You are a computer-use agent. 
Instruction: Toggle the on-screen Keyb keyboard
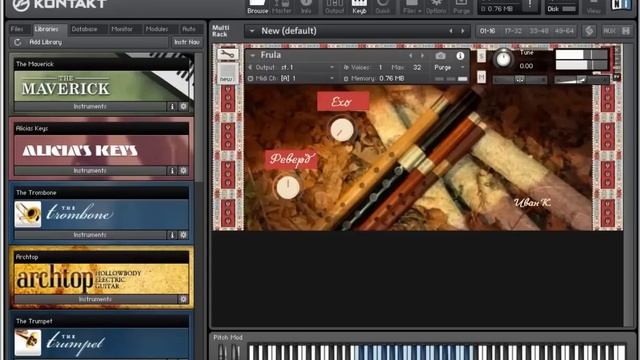(359, 7)
